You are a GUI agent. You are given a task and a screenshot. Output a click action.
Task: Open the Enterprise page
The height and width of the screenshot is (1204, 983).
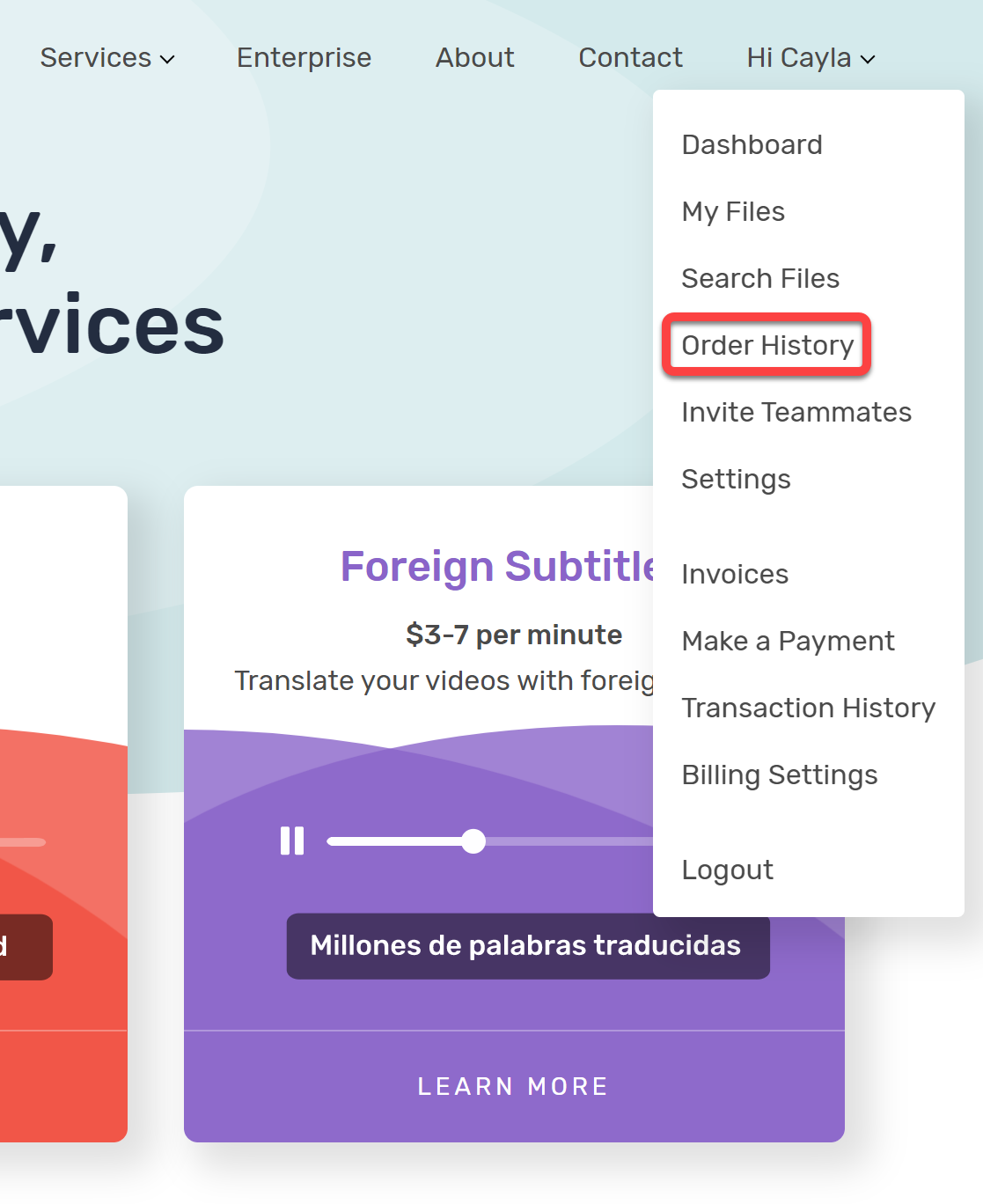click(x=304, y=58)
